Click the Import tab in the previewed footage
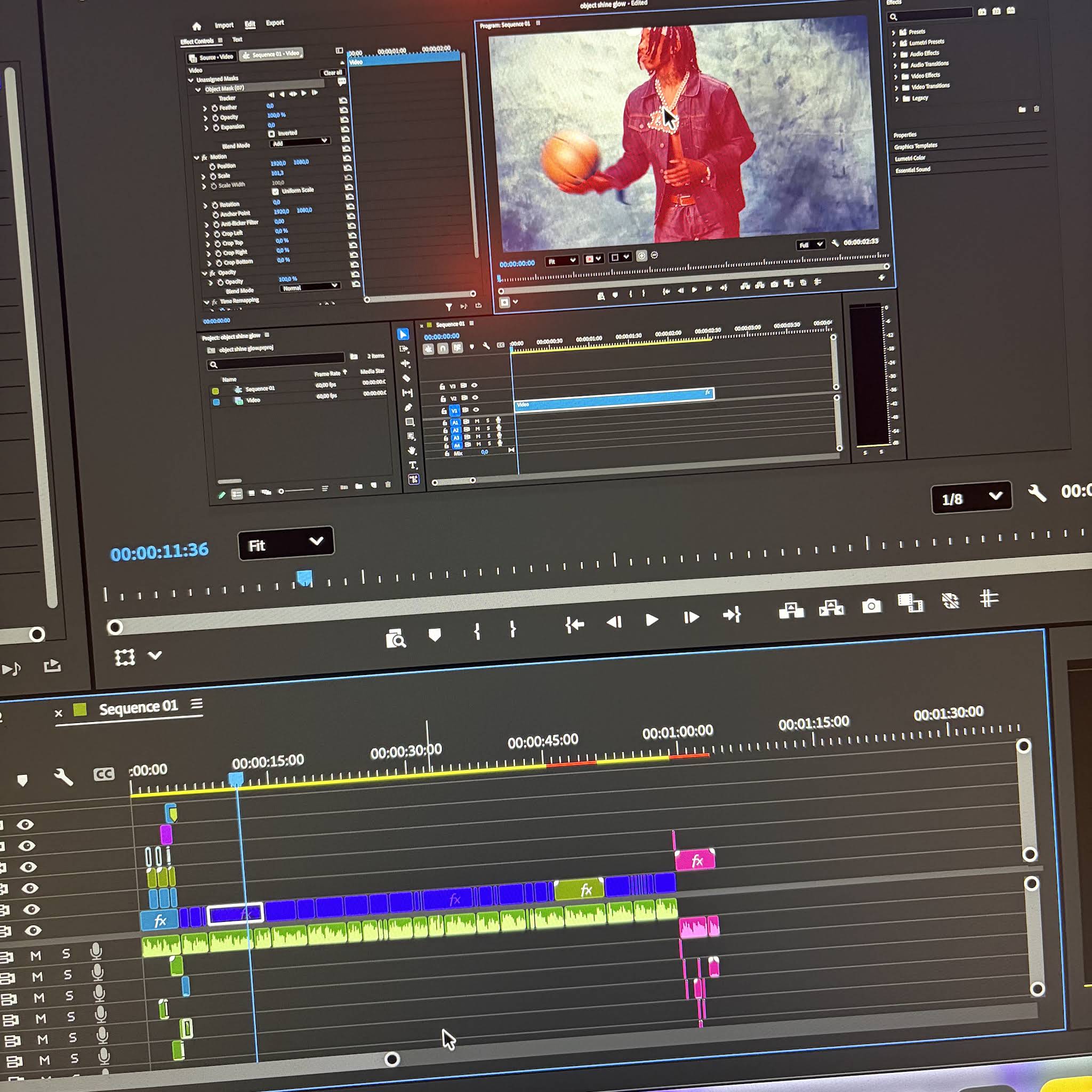 tap(224, 26)
